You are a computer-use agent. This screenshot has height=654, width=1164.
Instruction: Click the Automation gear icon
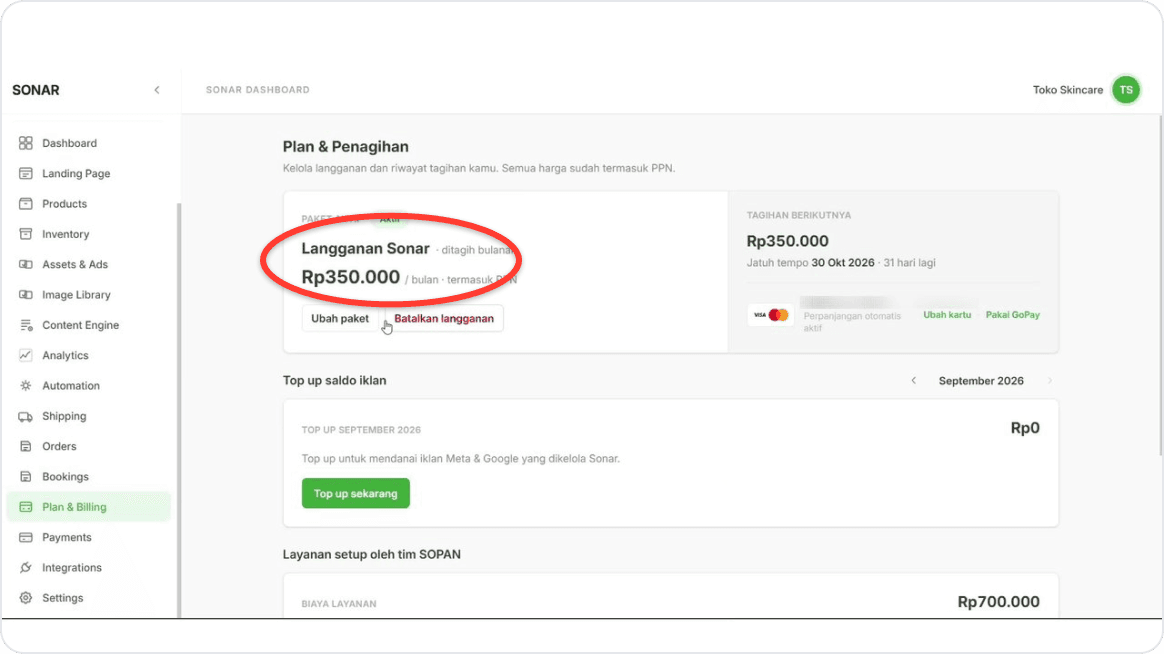pyautogui.click(x=26, y=386)
